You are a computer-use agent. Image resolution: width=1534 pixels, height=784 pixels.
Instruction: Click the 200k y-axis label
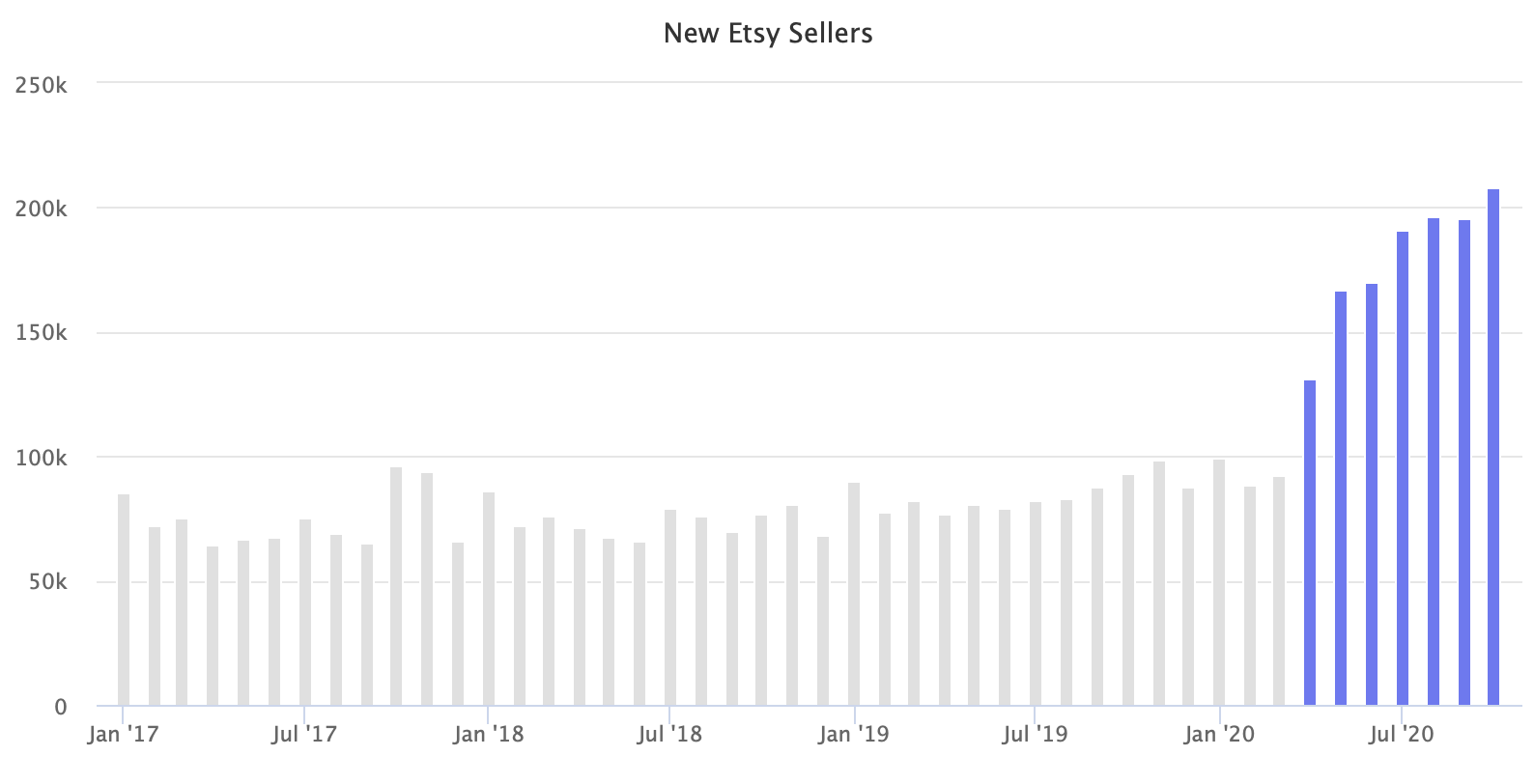(42, 210)
